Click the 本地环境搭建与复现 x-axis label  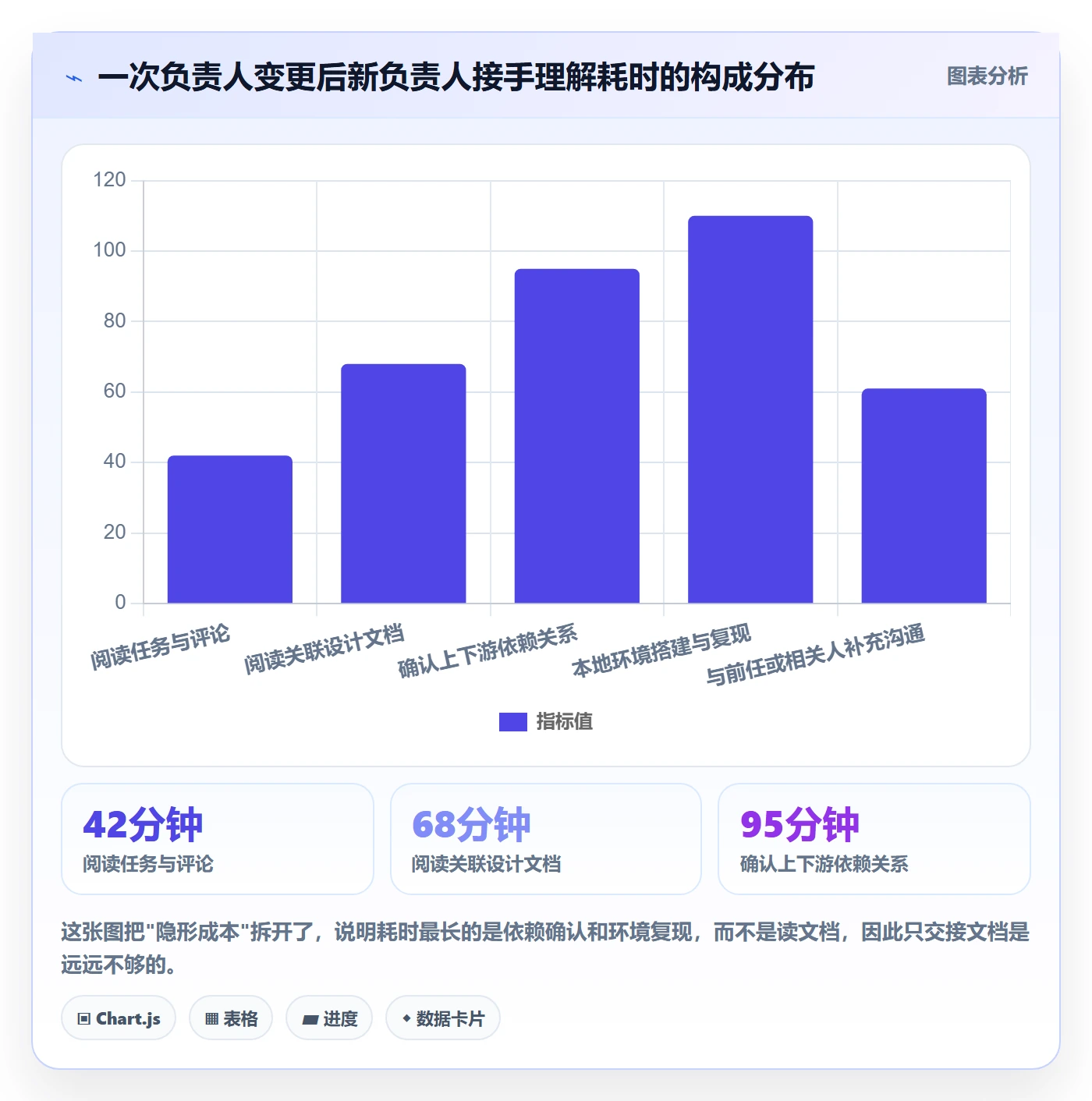pos(661,650)
